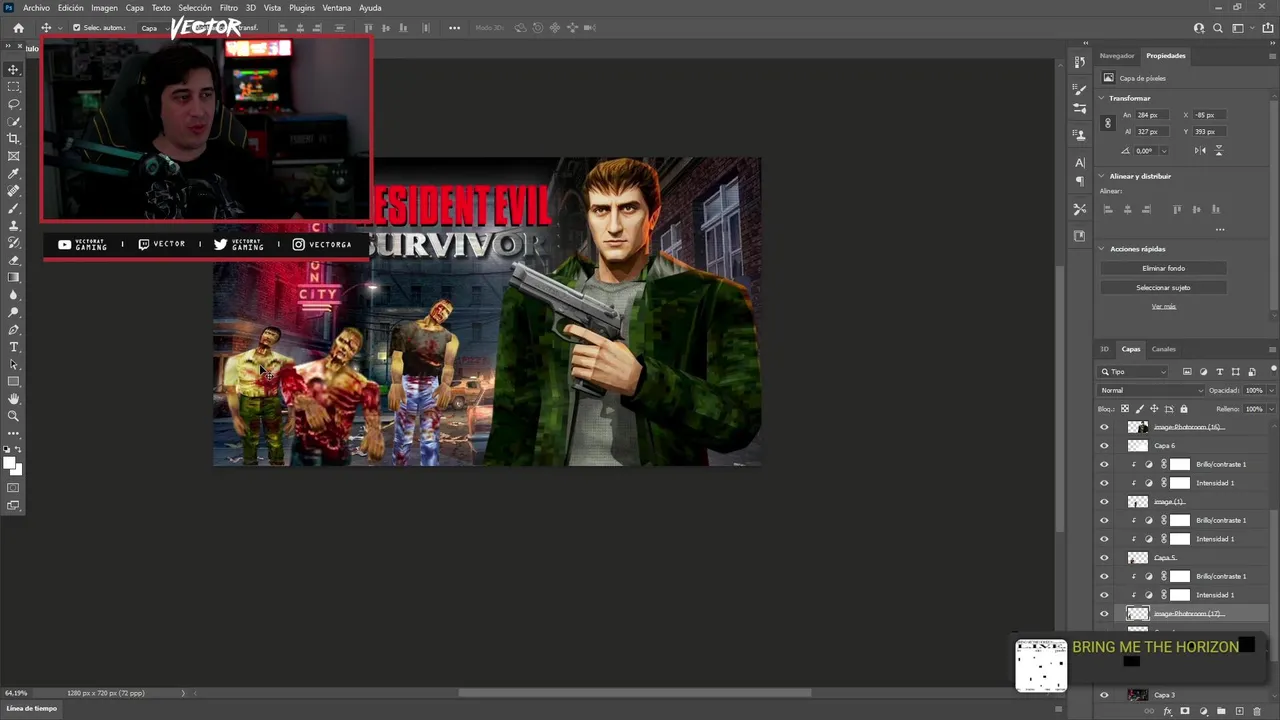Lock all with padlock icon
Screen dimensions: 1280x720
click(1184, 409)
